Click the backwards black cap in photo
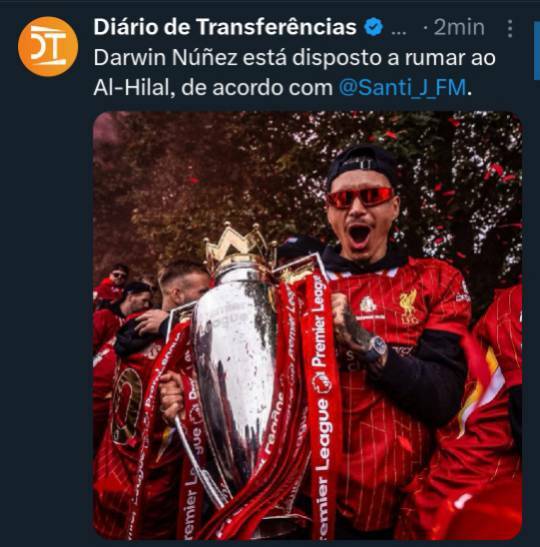Image resolution: width=540 pixels, height=547 pixels. [361, 166]
